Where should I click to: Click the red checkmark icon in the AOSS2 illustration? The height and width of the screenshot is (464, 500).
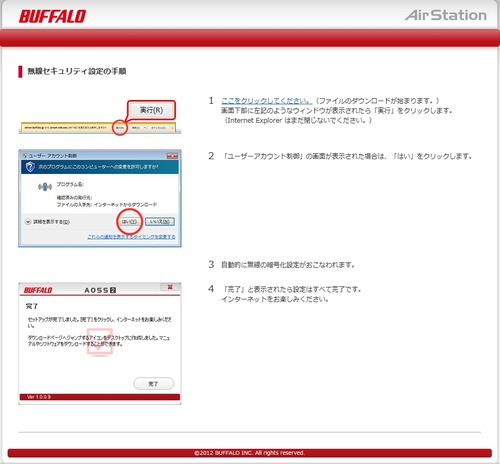click(x=100, y=341)
